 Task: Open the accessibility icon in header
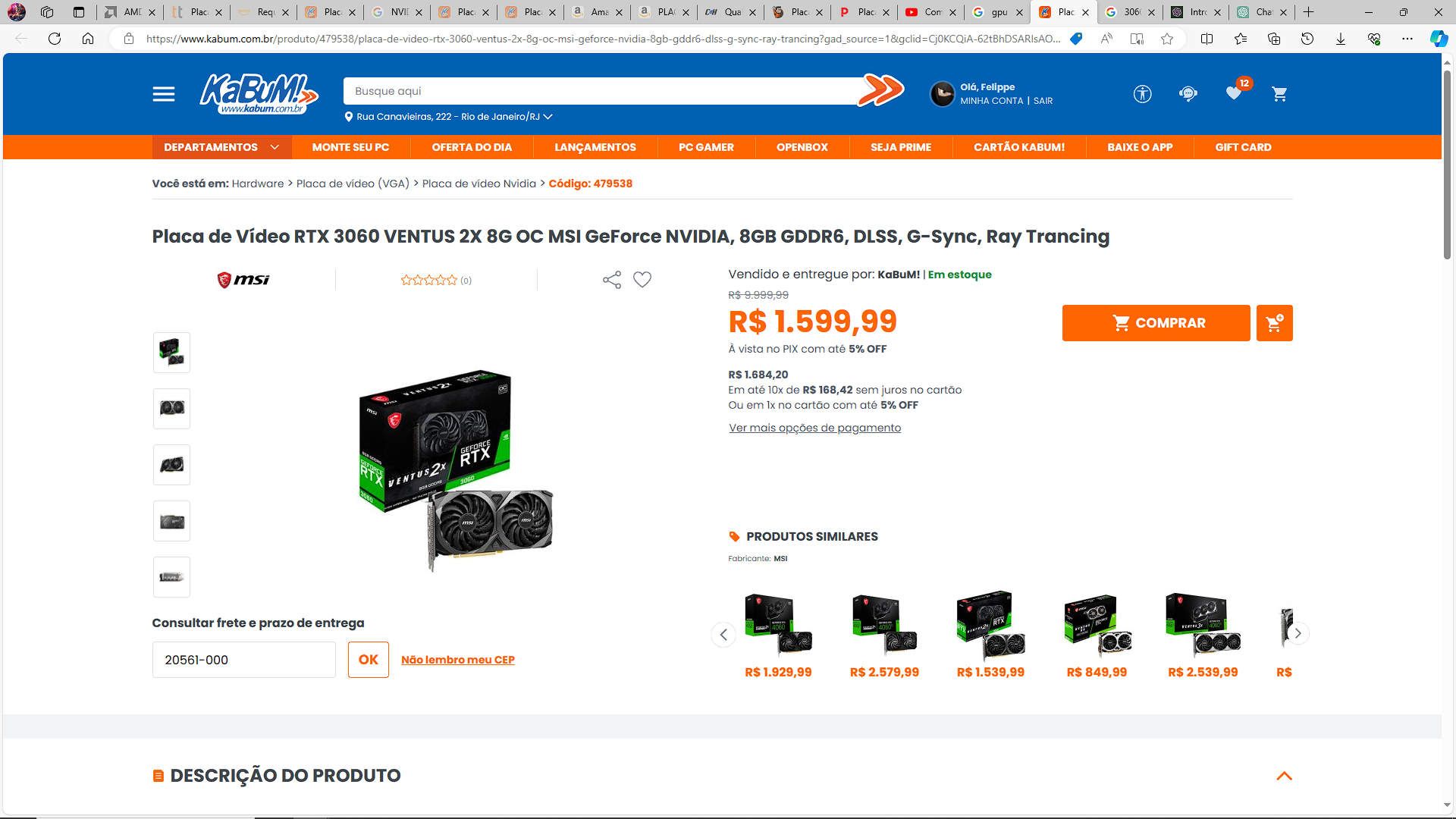pyautogui.click(x=1142, y=94)
